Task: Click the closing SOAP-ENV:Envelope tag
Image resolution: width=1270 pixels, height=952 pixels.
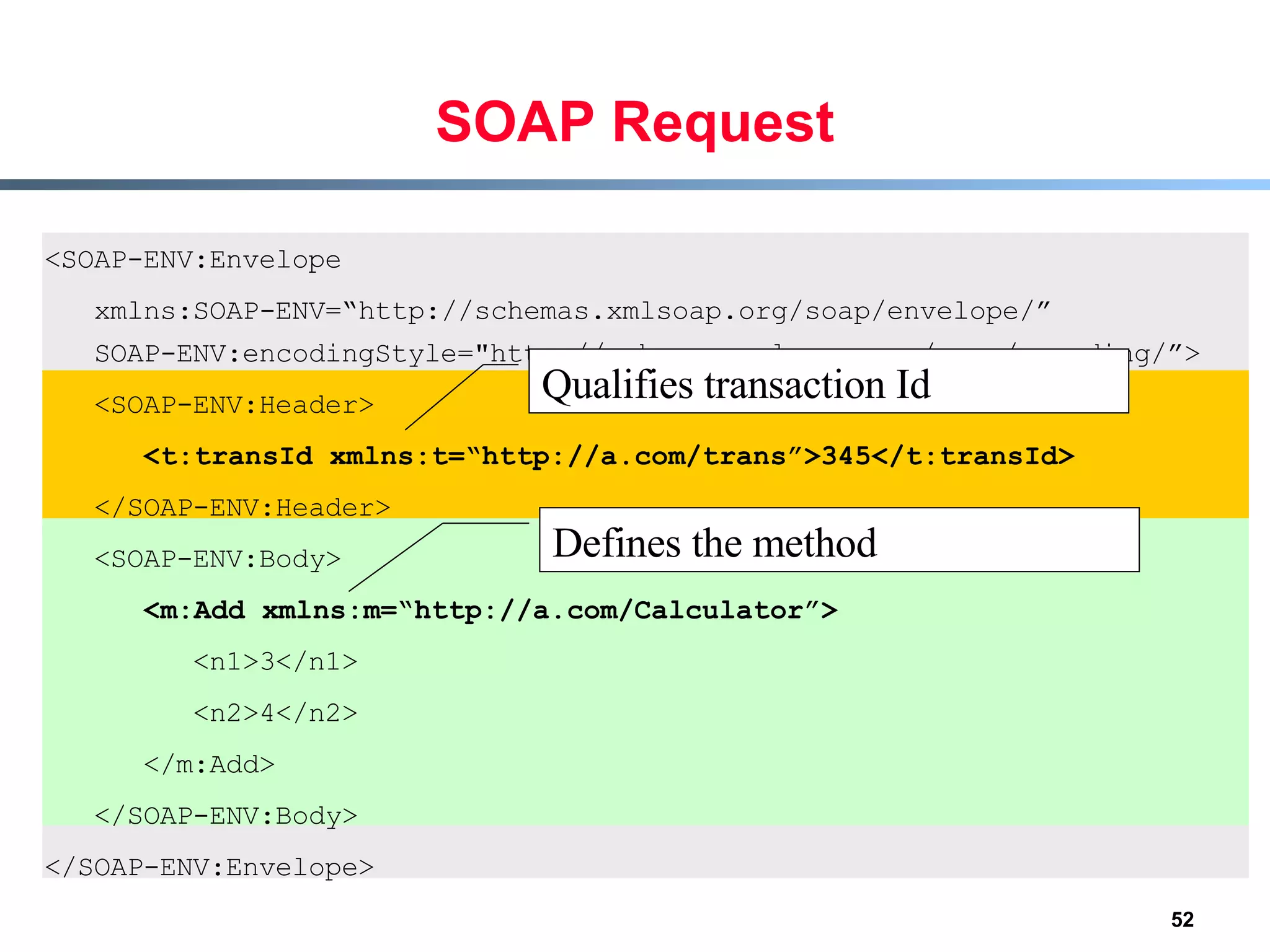Action: [x=210, y=868]
